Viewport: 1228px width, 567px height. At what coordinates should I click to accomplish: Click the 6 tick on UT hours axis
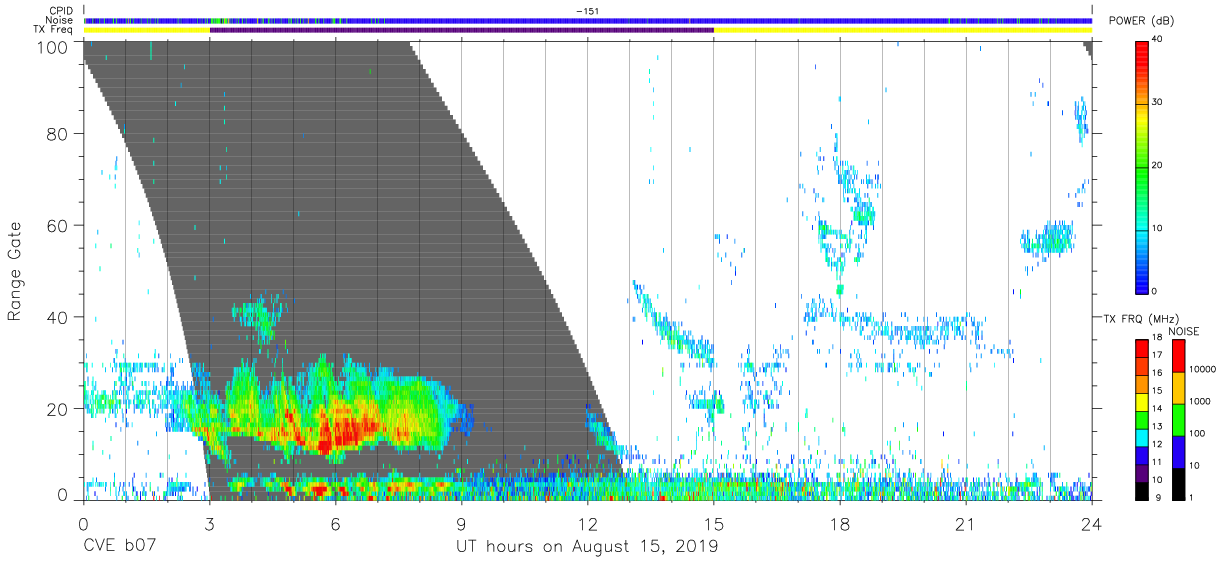(335, 523)
